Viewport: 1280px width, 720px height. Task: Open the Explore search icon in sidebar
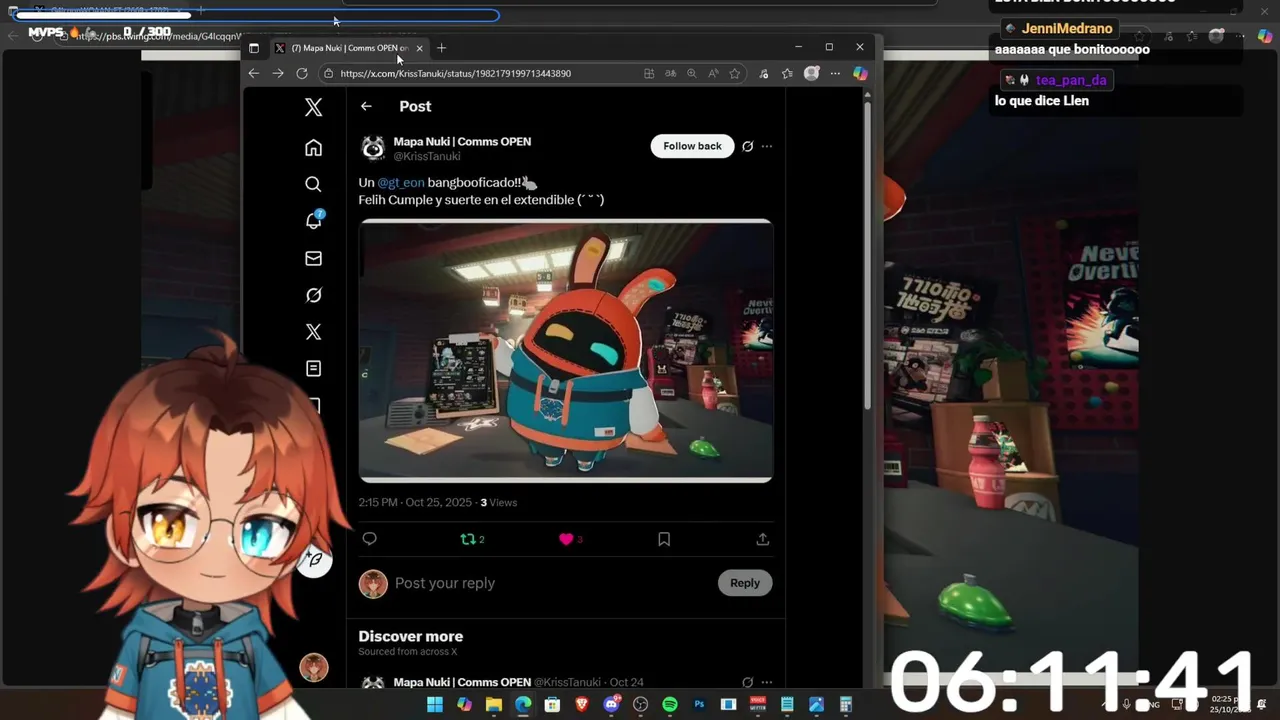[x=313, y=184]
